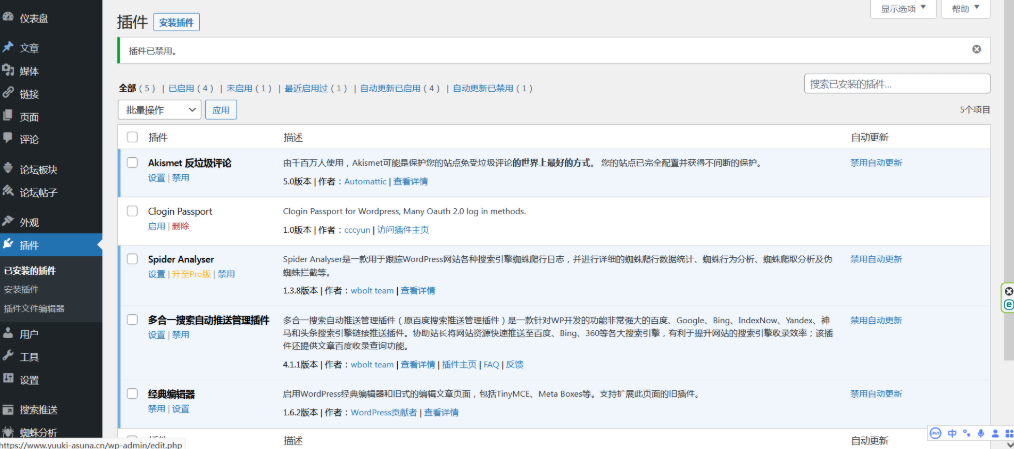Click 反馈 link for 多合一搜索 plugin

point(515,364)
